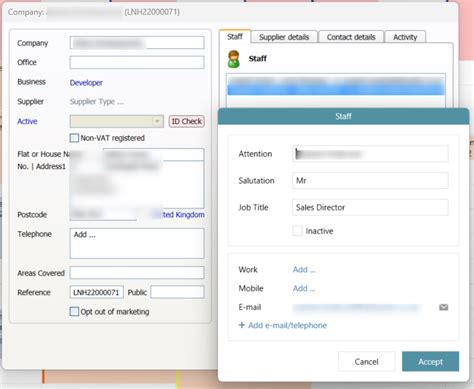Click the Public input field
Image resolution: width=474 pixels, height=389 pixels.
coord(177,292)
